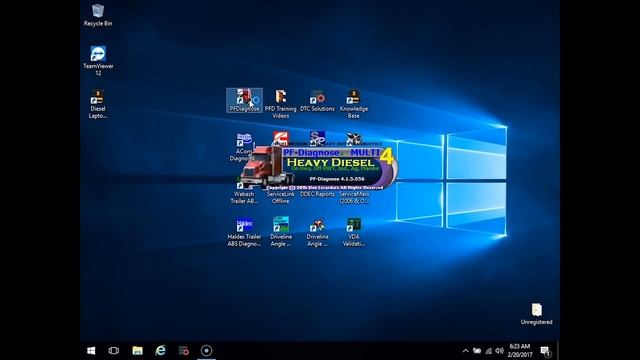Open the Knowledge Base shortcut
The height and width of the screenshot is (360, 640).
[353, 104]
